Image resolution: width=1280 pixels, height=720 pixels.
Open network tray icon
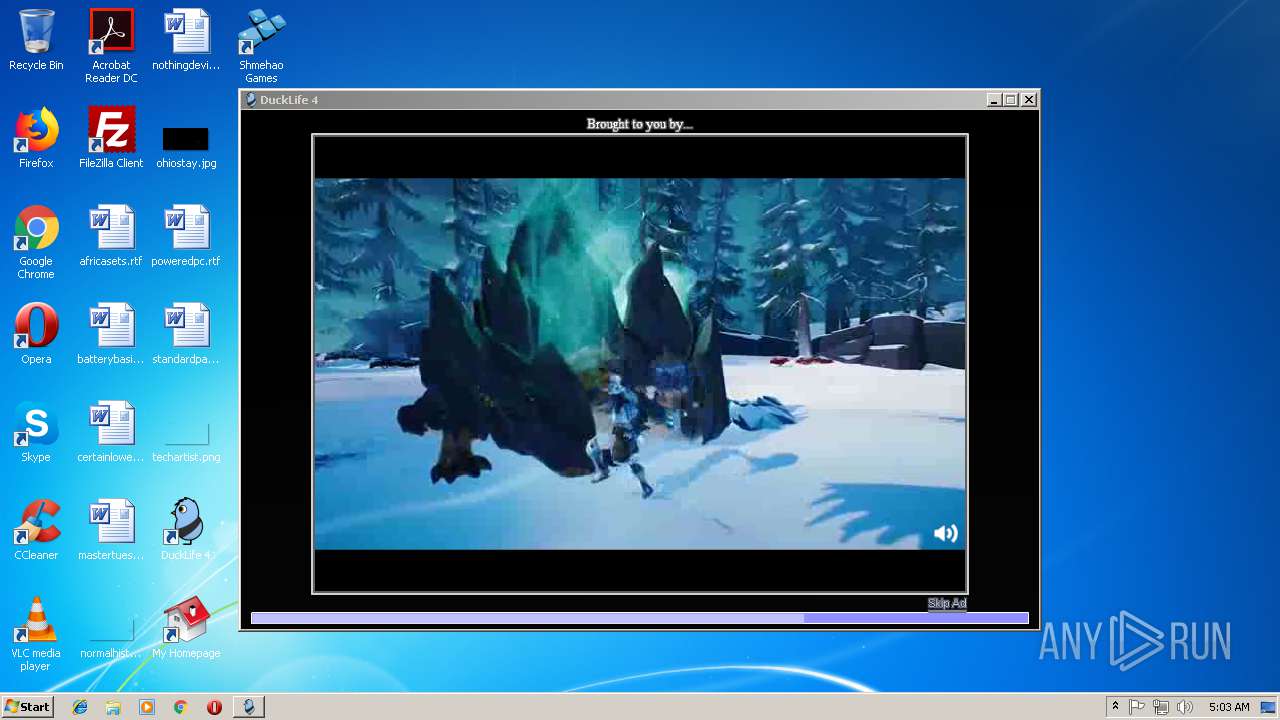pyautogui.click(x=1161, y=707)
